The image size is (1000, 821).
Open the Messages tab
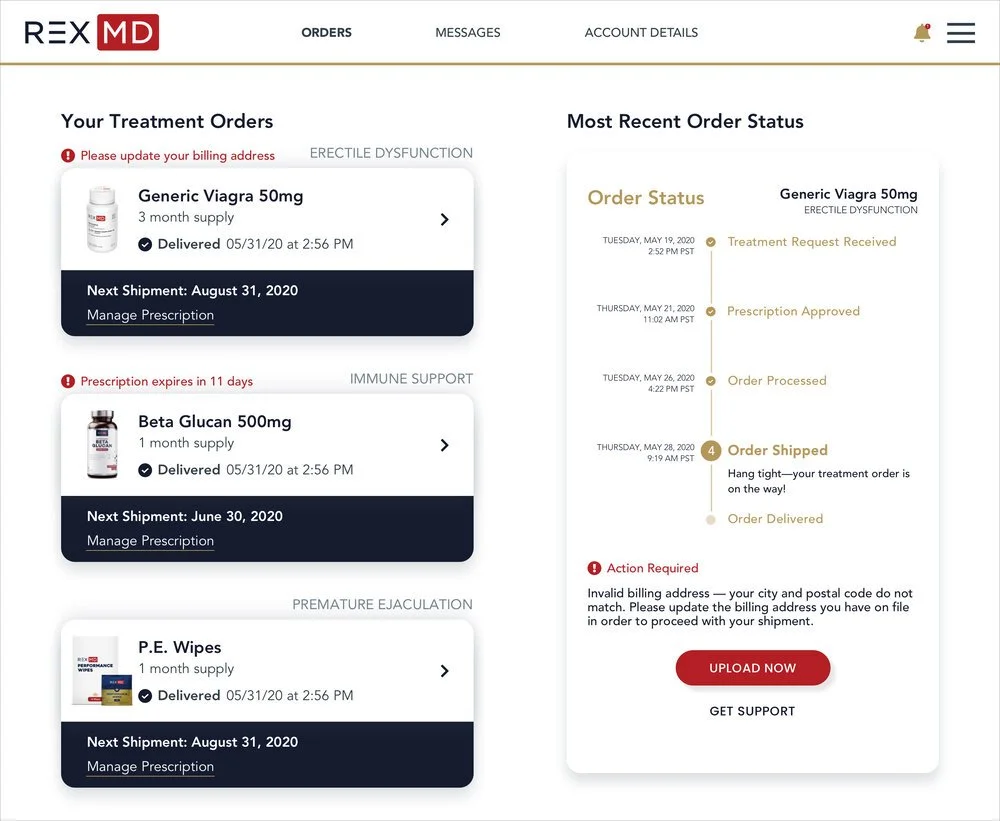click(x=467, y=33)
